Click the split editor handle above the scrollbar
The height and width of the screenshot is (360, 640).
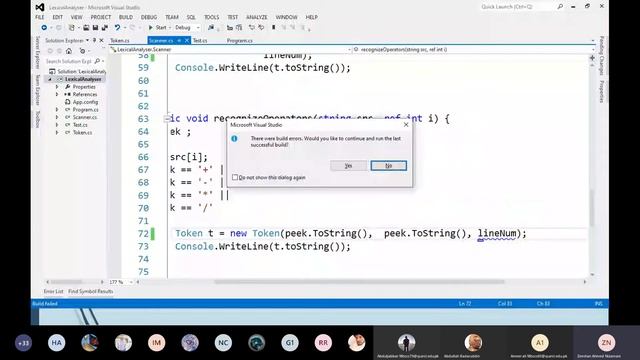[x=592, y=58]
